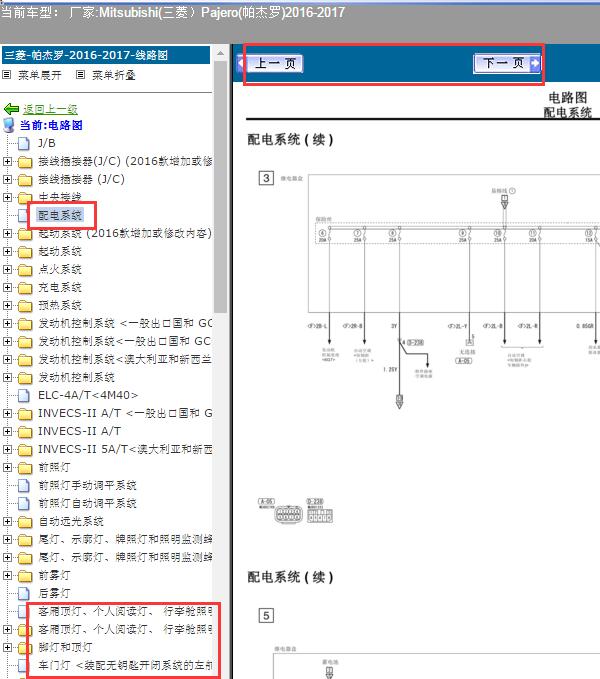600x679 pixels.
Task: Click the square icon before 菜单折叠
Action: [80, 75]
